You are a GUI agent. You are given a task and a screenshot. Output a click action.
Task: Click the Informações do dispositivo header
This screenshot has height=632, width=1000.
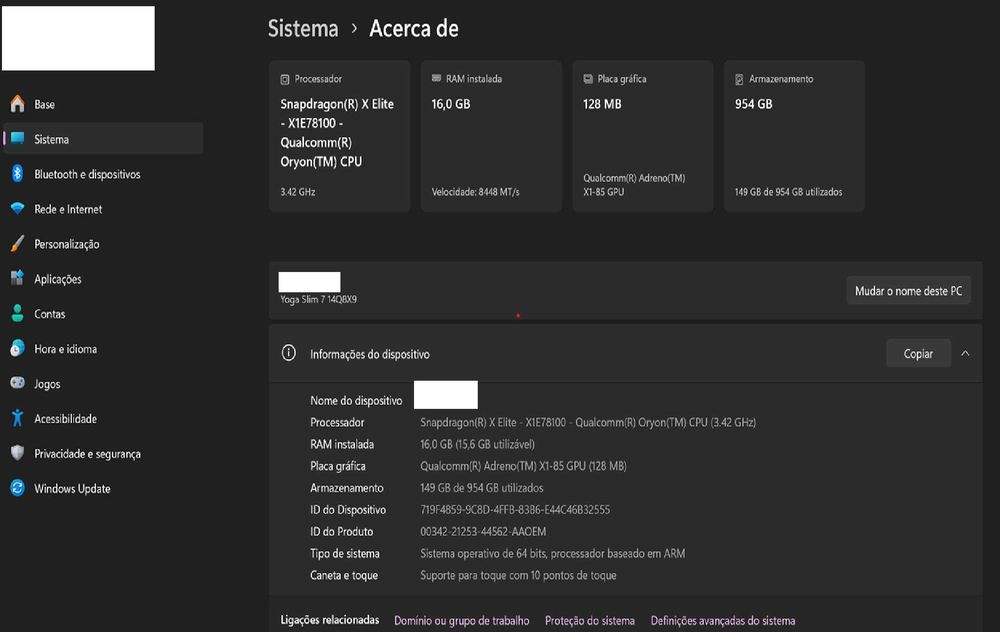(625, 353)
